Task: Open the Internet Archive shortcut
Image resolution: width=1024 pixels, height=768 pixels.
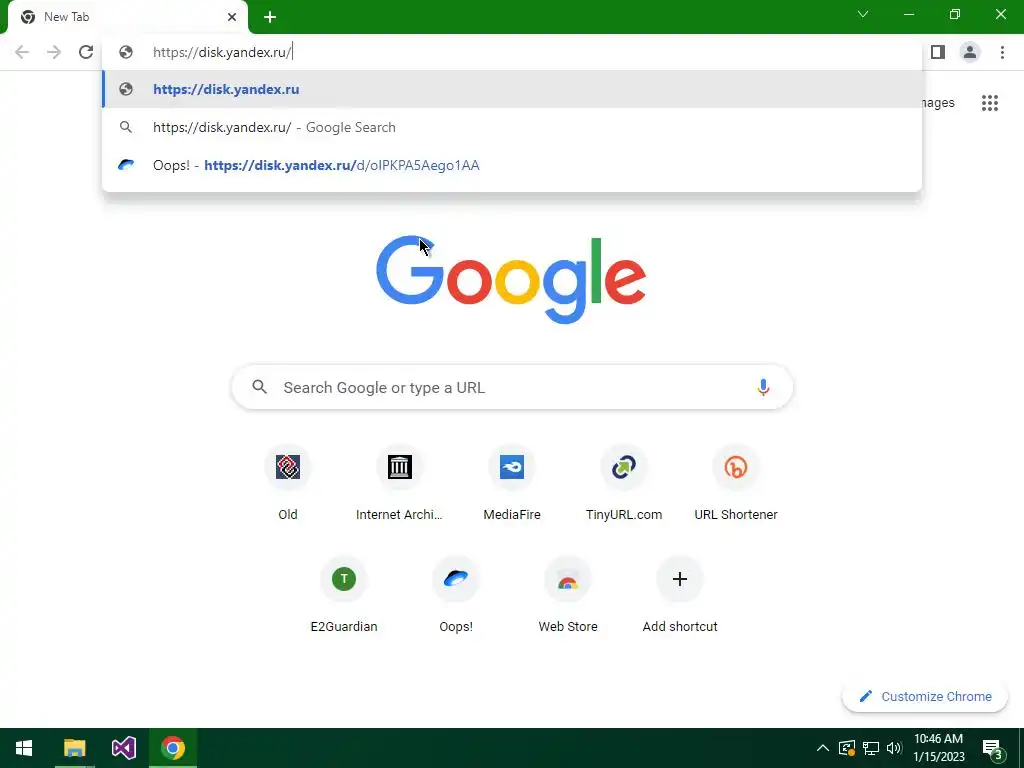Action: coord(400,483)
